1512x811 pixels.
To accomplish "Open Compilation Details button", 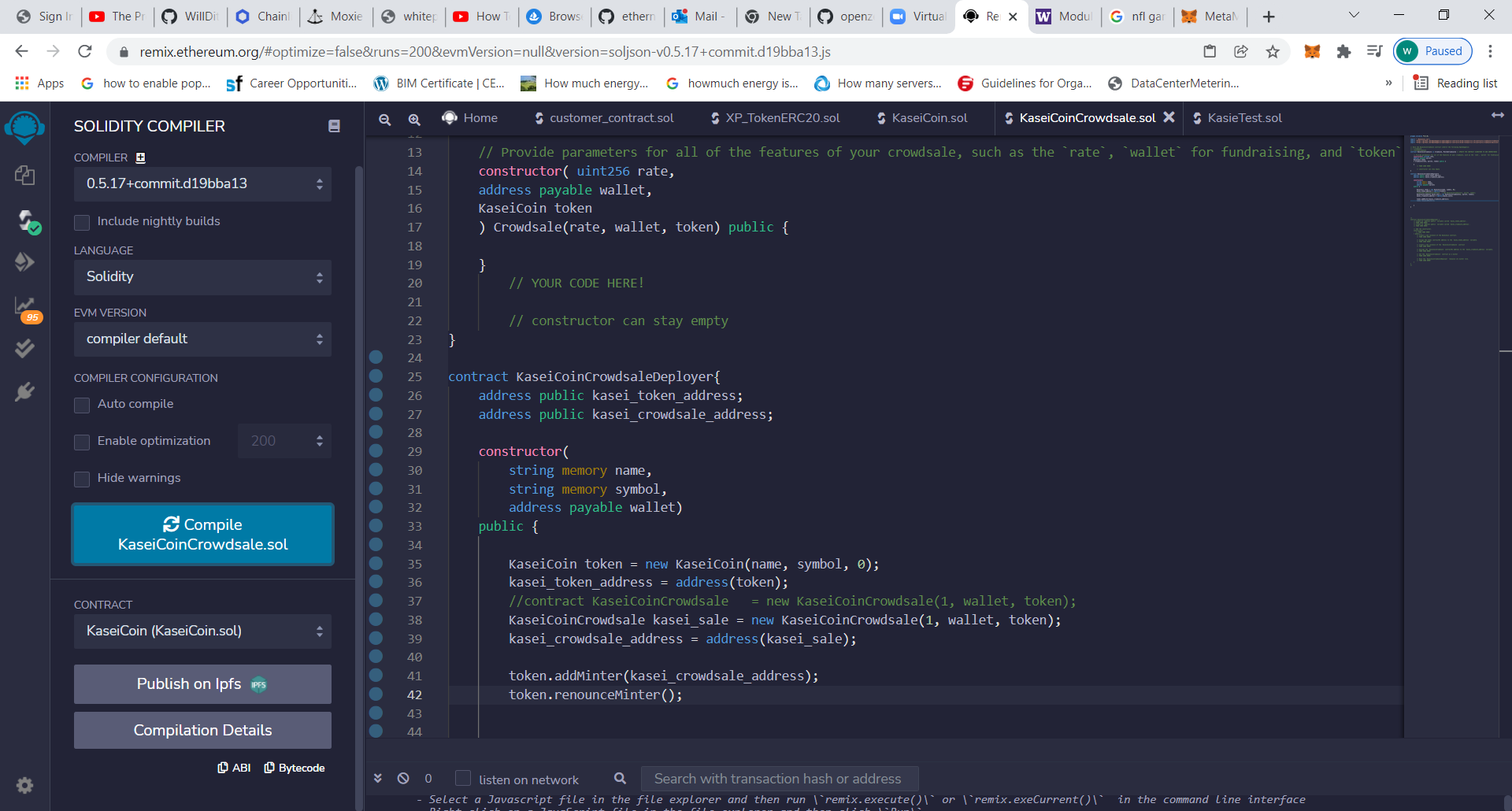I will [202, 730].
